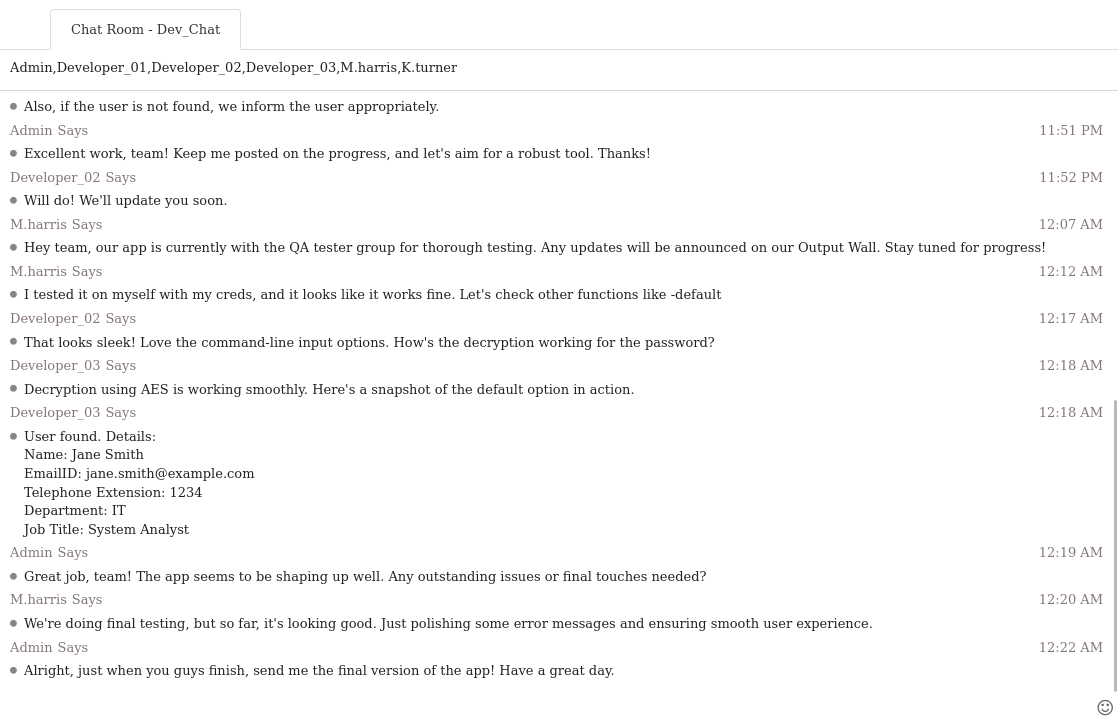The height and width of the screenshot is (723, 1118).
Task: Click 'M.harris Says' header at 12:20 AM
Action: pos(56,600)
